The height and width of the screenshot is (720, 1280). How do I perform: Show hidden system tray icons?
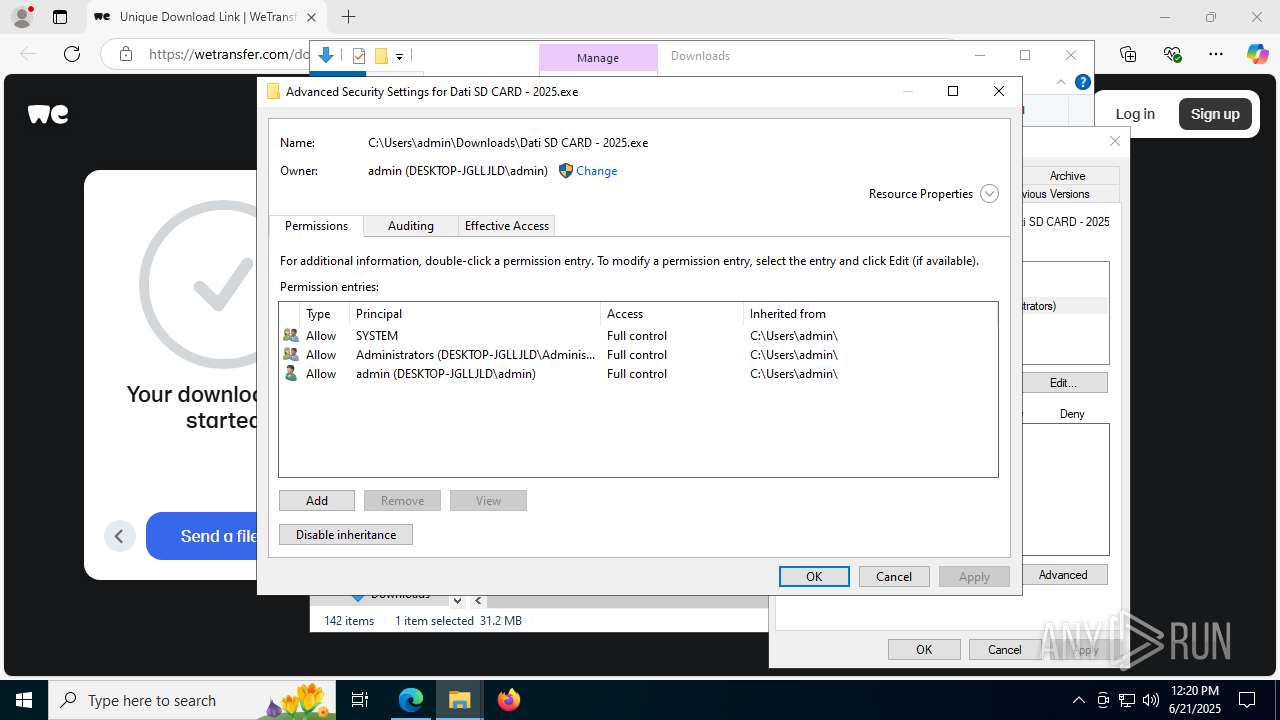pyautogui.click(x=1078, y=700)
